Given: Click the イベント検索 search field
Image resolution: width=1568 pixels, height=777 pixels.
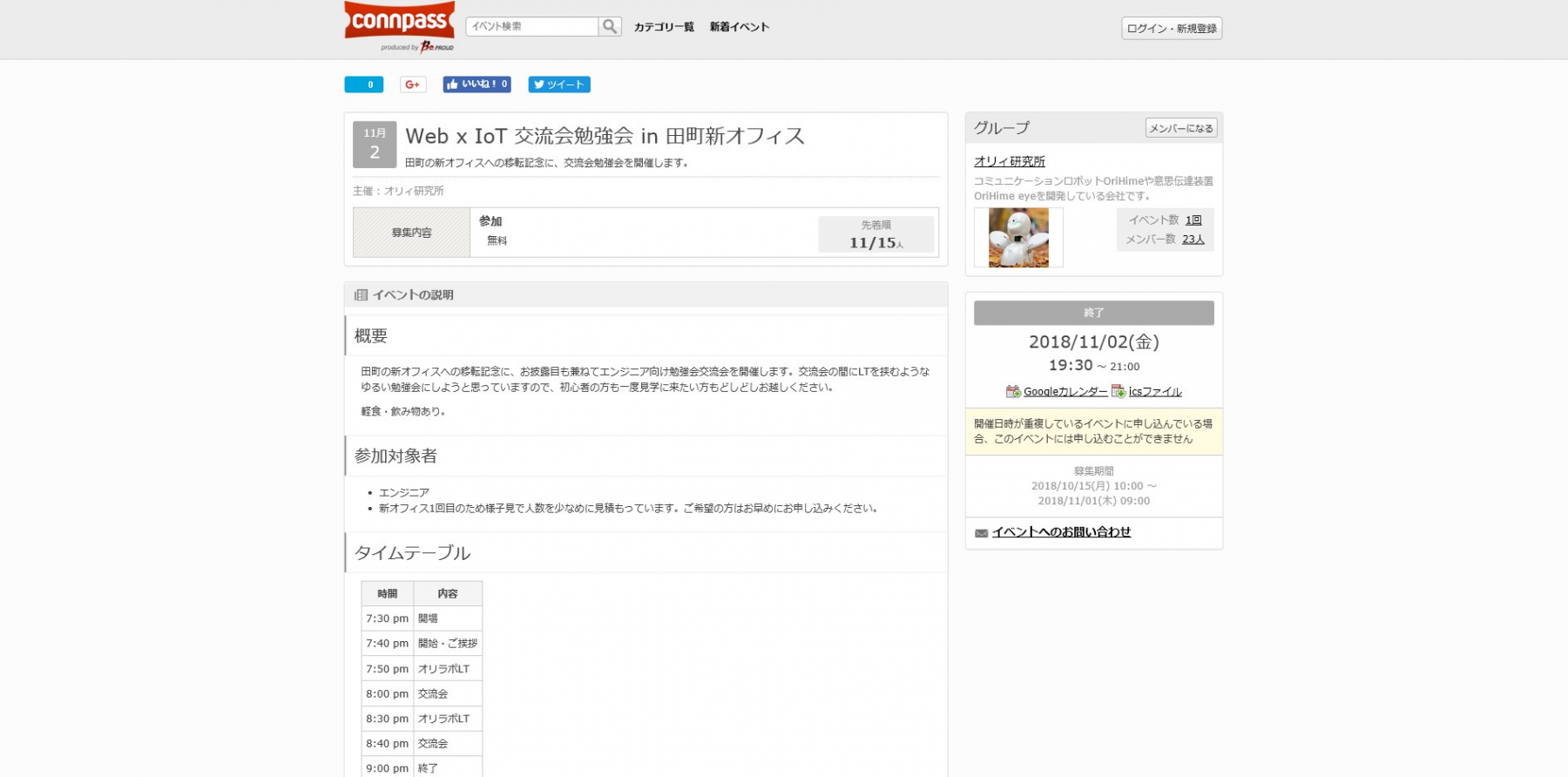Looking at the screenshot, I should 531,27.
